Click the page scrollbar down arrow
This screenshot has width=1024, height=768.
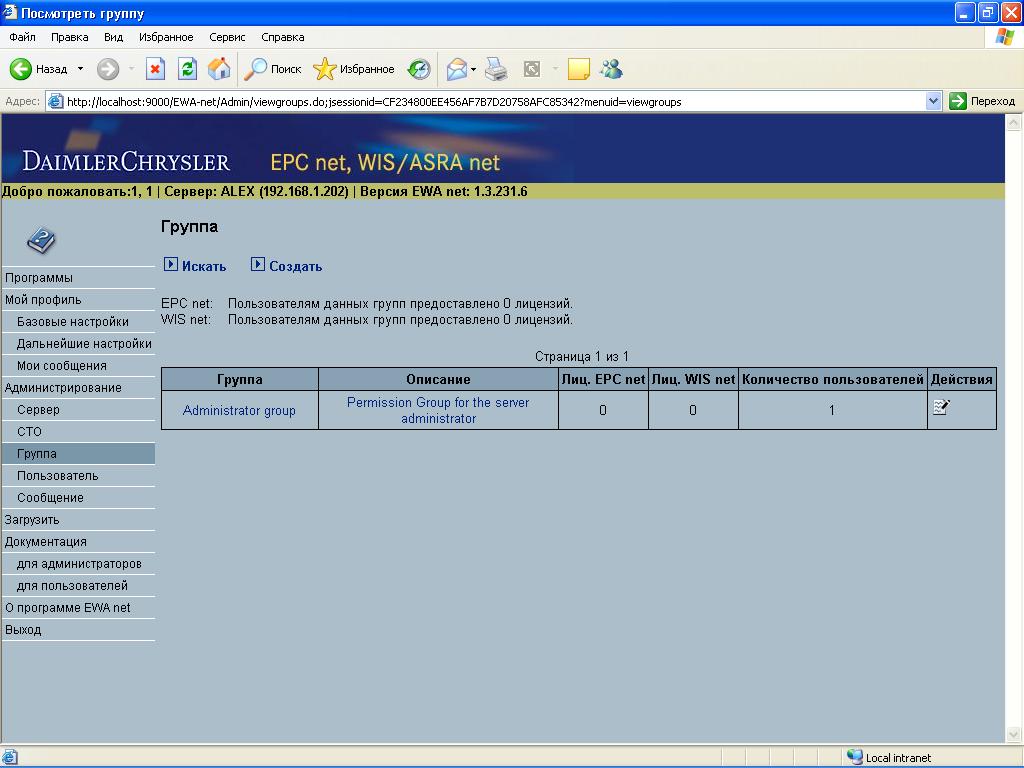pyautogui.click(x=1014, y=735)
